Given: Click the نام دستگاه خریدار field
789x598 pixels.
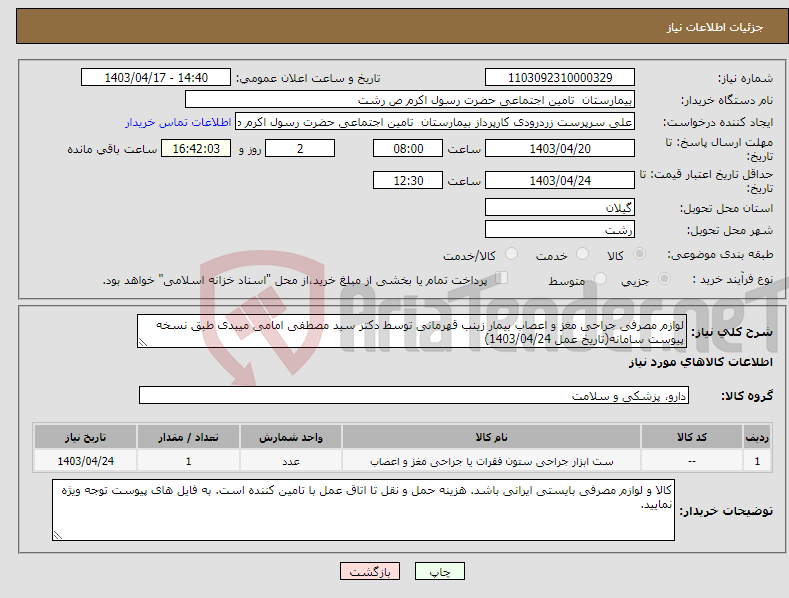Looking at the screenshot, I should pos(410,100).
